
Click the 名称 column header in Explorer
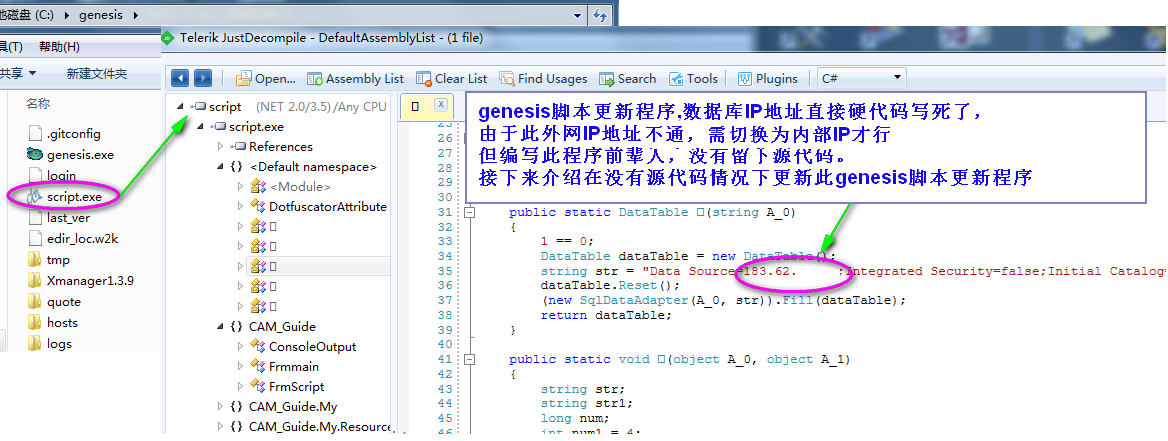(38, 104)
